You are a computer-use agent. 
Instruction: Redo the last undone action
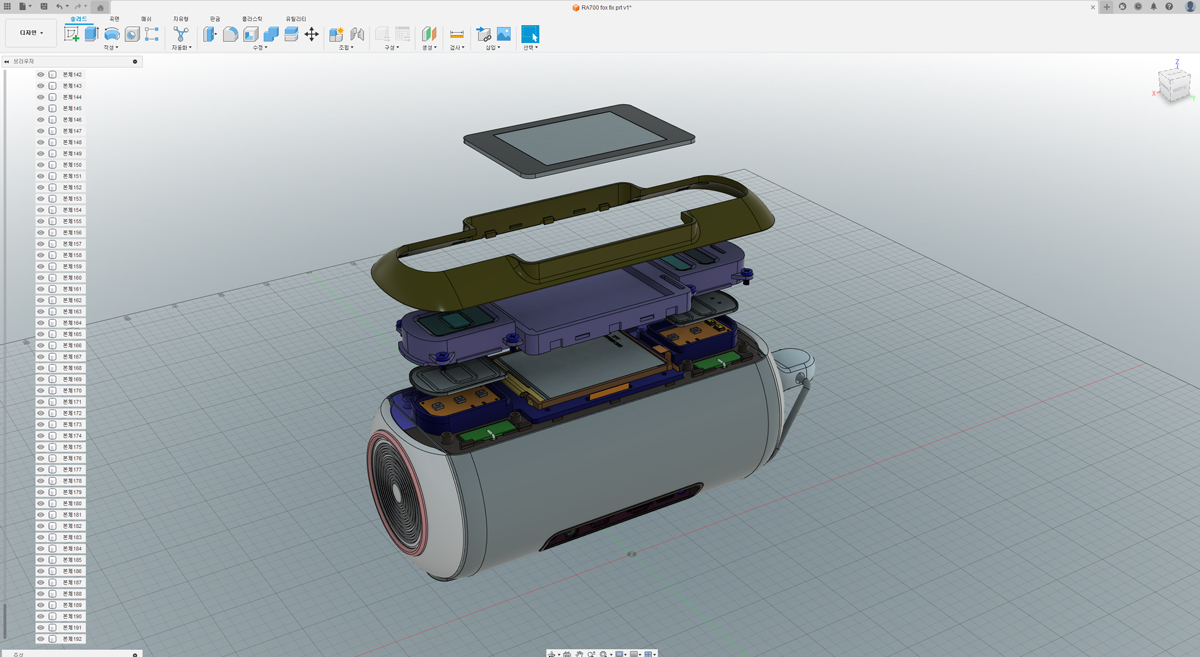[77, 7]
